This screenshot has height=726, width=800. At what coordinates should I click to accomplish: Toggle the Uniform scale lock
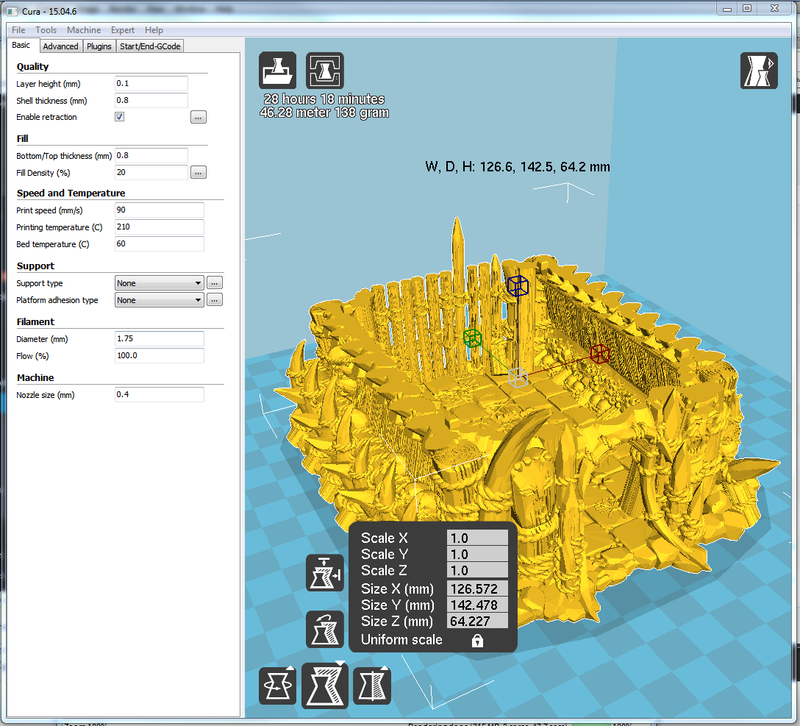[477, 640]
